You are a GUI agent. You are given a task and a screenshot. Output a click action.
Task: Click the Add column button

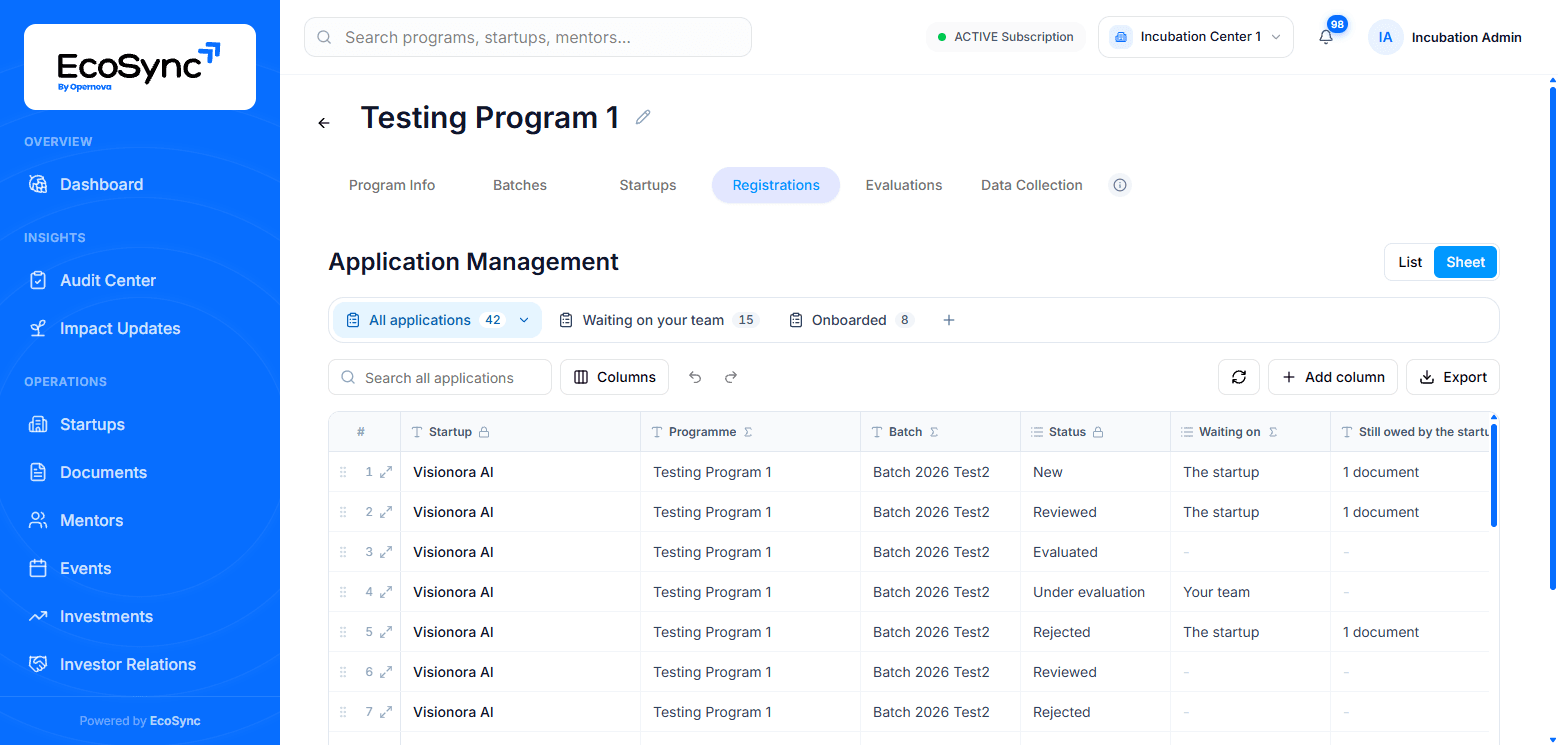(x=1333, y=377)
